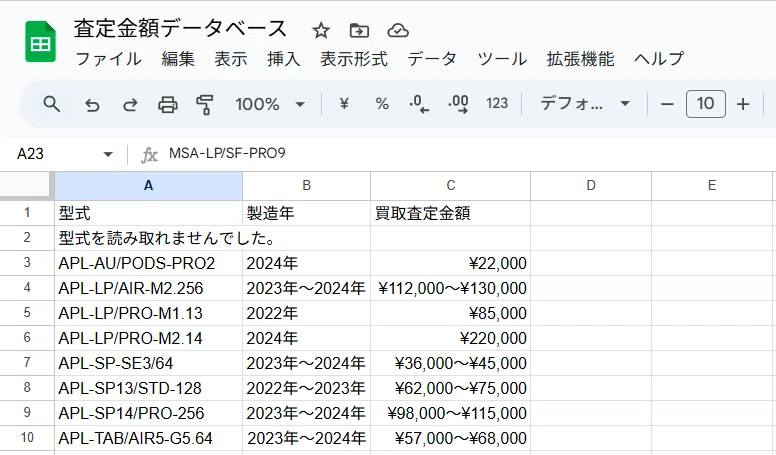Select the paint format roller tool

tap(205, 104)
